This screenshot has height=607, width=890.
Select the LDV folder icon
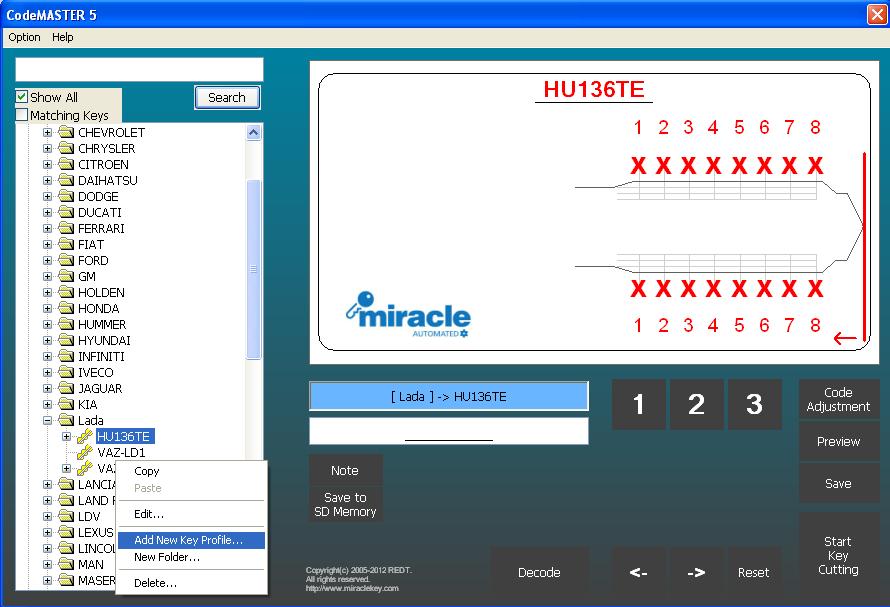point(66,516)
